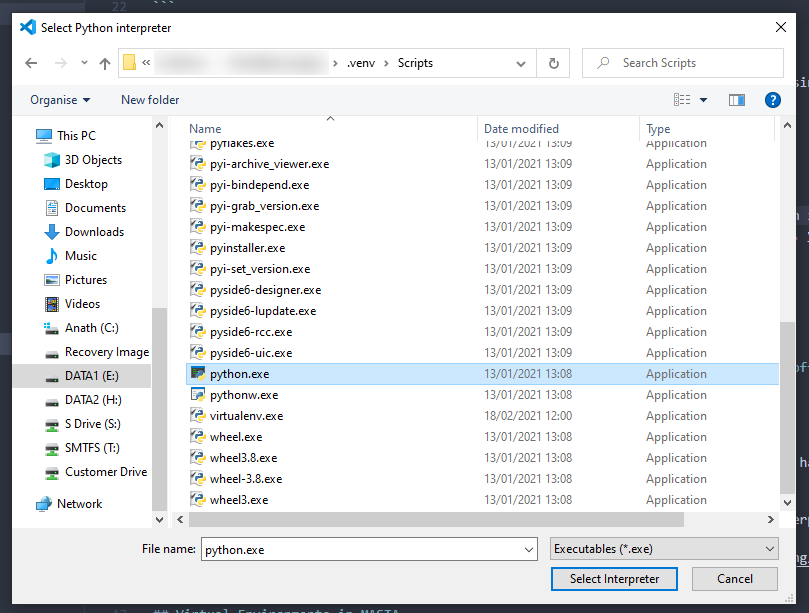Viewport: 809px width, 613px height.
Task: Open the Executables (*.exe) file type dropdown
Action: click(664, 549)
